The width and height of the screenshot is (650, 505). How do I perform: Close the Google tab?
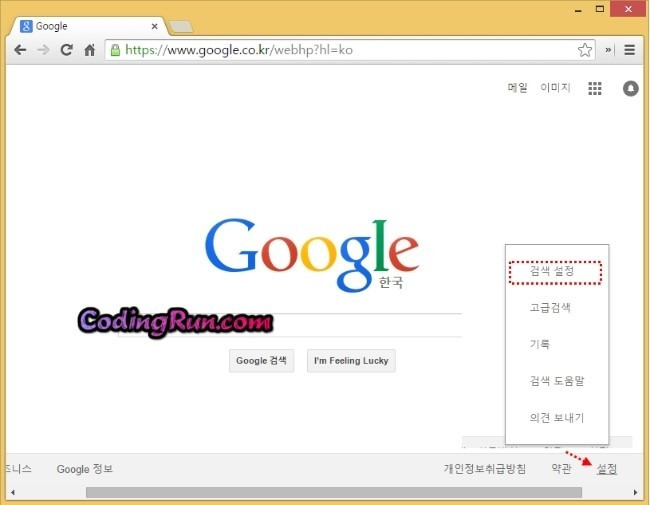click(x=155, y=26)
